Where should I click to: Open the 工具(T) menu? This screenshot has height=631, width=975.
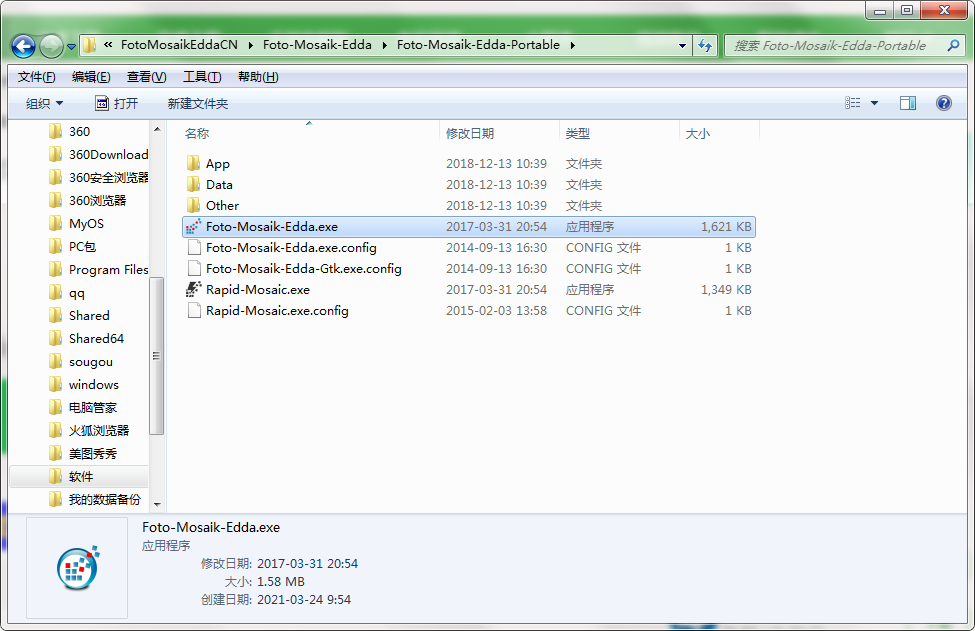201,77
